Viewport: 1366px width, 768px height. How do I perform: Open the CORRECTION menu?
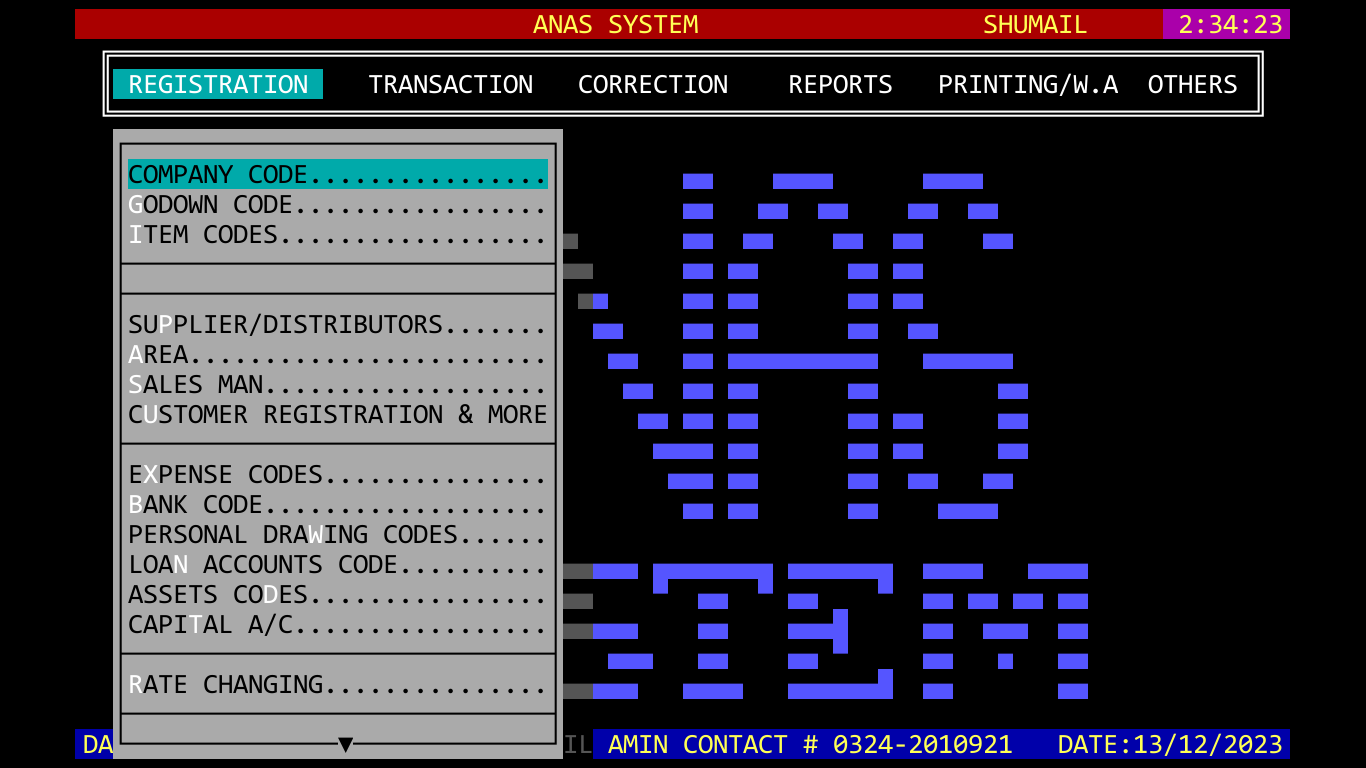pyautogui.click(x=652, y=85)
